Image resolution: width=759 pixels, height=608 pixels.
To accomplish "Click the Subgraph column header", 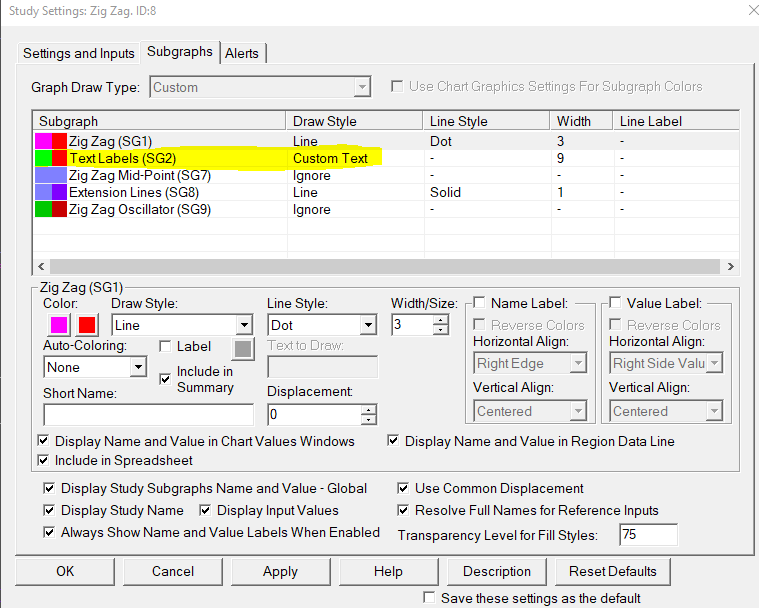I will tap(160, 121).
